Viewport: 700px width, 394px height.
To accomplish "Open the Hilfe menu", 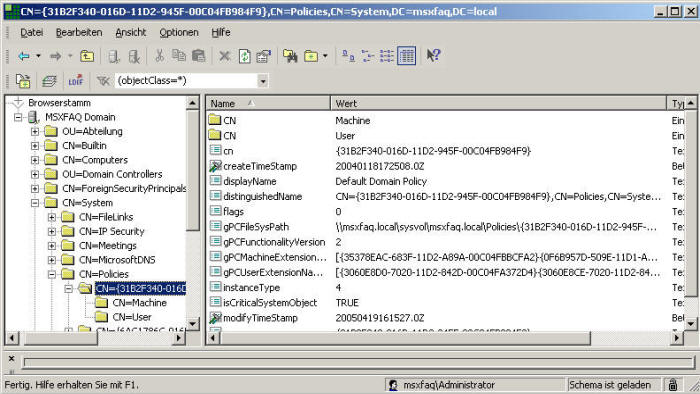I will point(221,33).
